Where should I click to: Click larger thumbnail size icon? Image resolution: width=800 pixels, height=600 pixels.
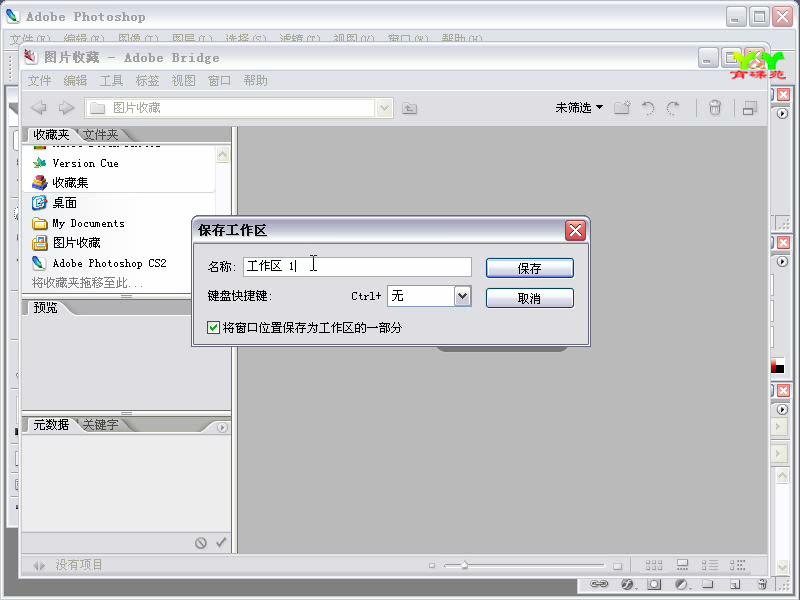coord(617,566)
